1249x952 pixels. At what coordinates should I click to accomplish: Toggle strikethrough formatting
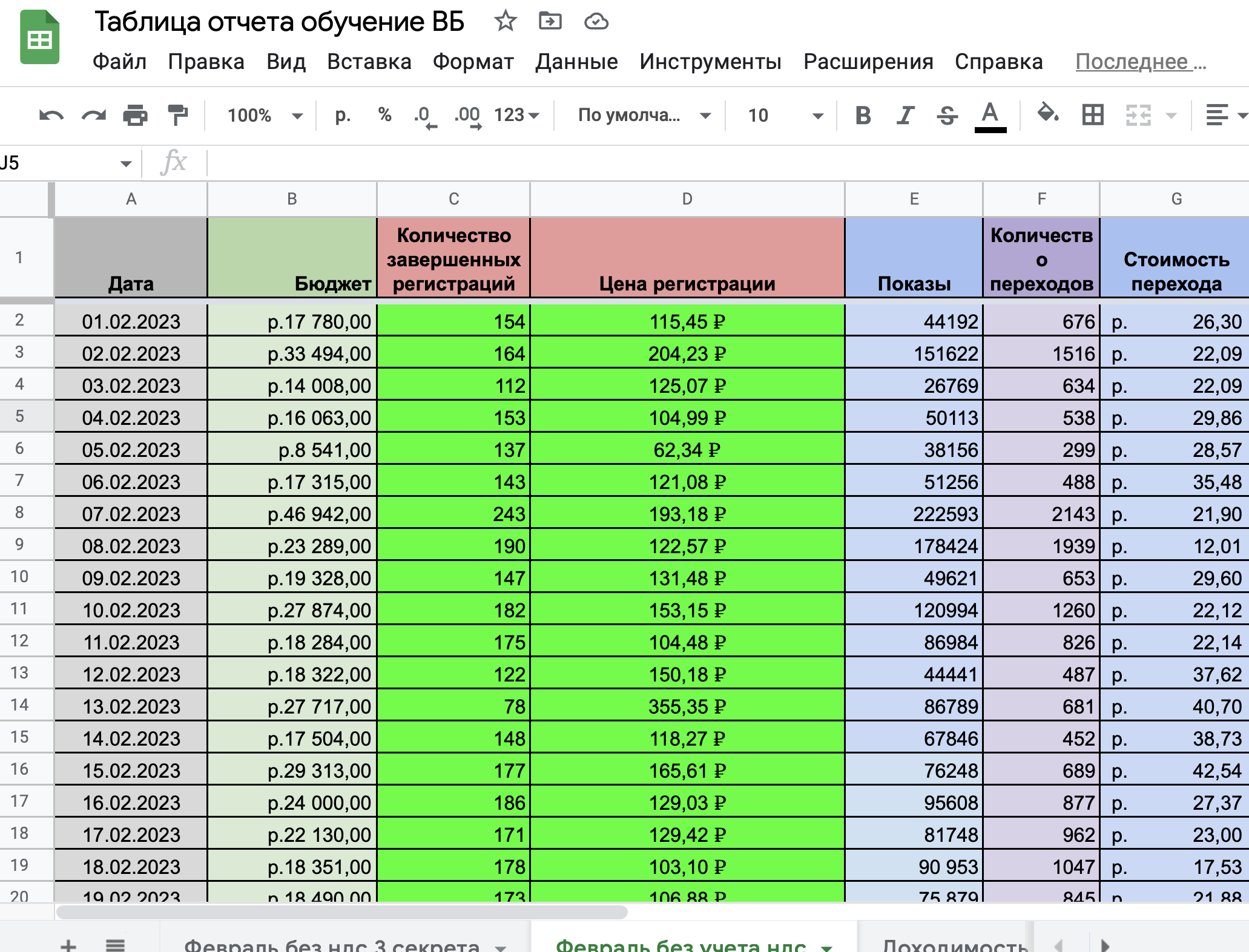(947, 115)
